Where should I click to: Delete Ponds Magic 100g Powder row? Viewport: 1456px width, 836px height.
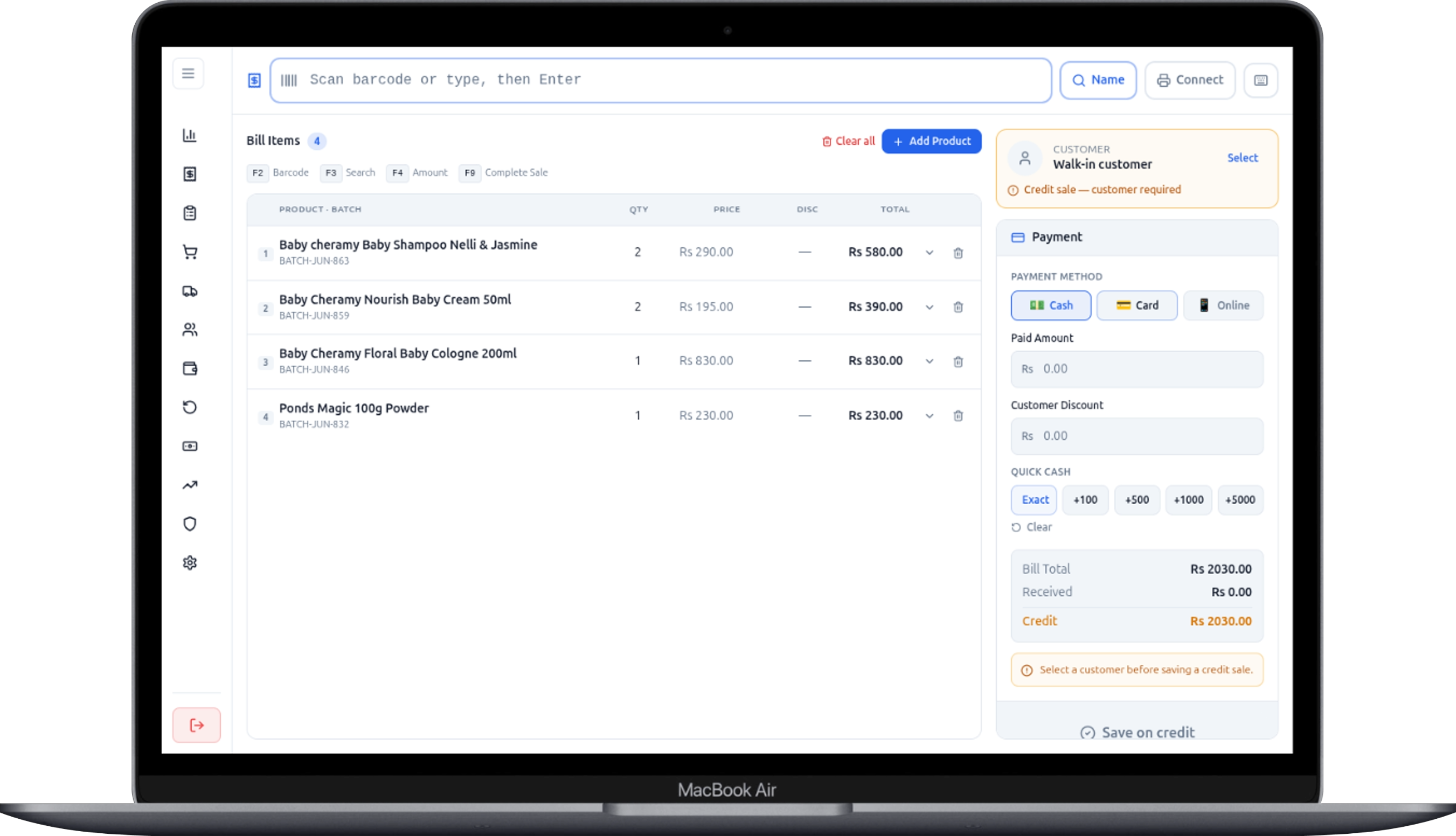pos(958,416)
